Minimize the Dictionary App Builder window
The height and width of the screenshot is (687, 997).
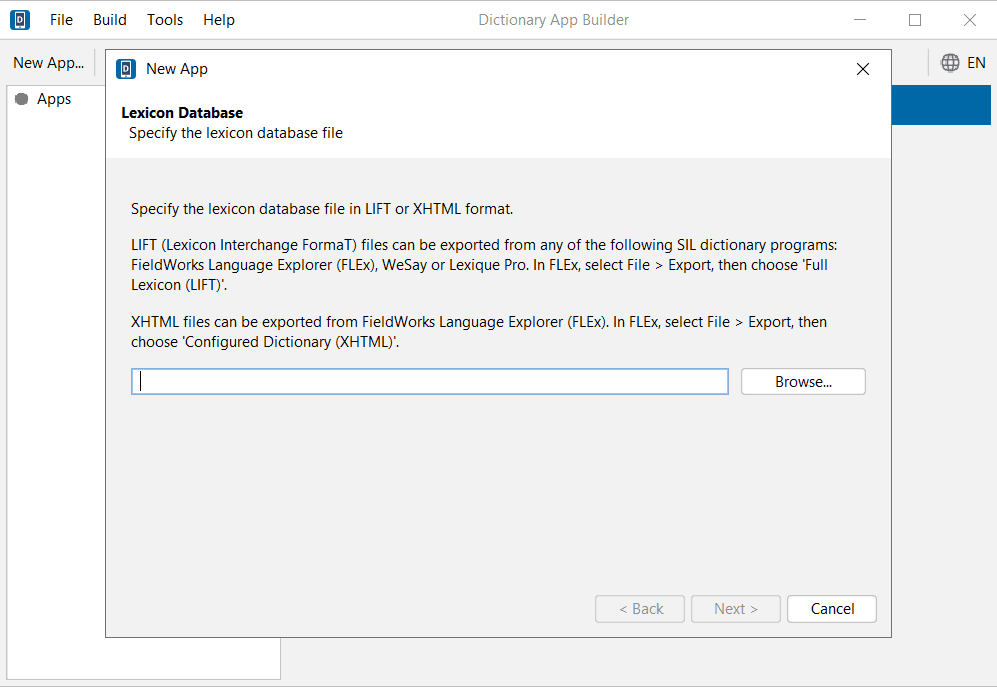pyautogui.click(x=860, y=19)
